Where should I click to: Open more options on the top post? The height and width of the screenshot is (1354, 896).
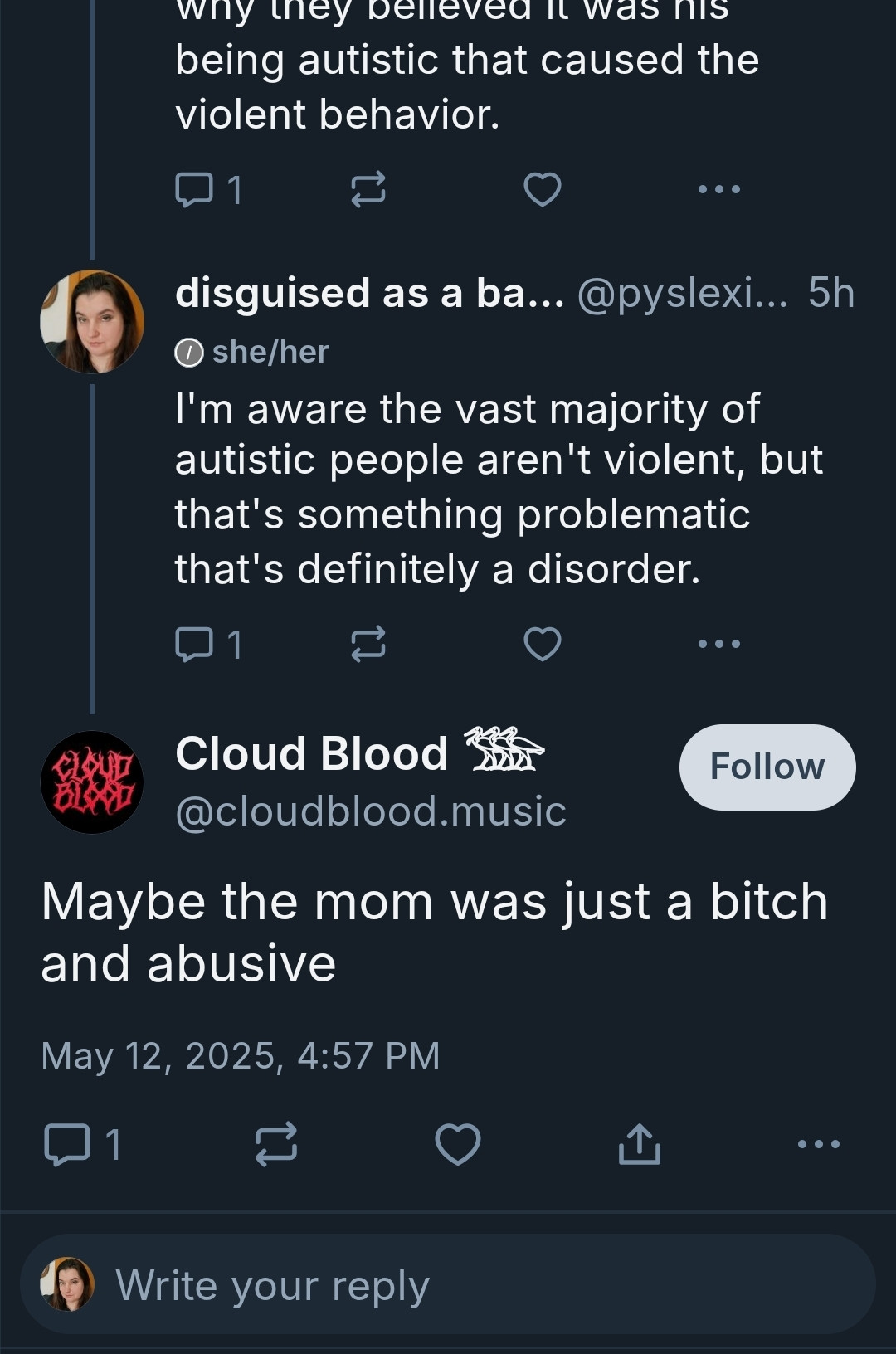click(x=719, y=189)
